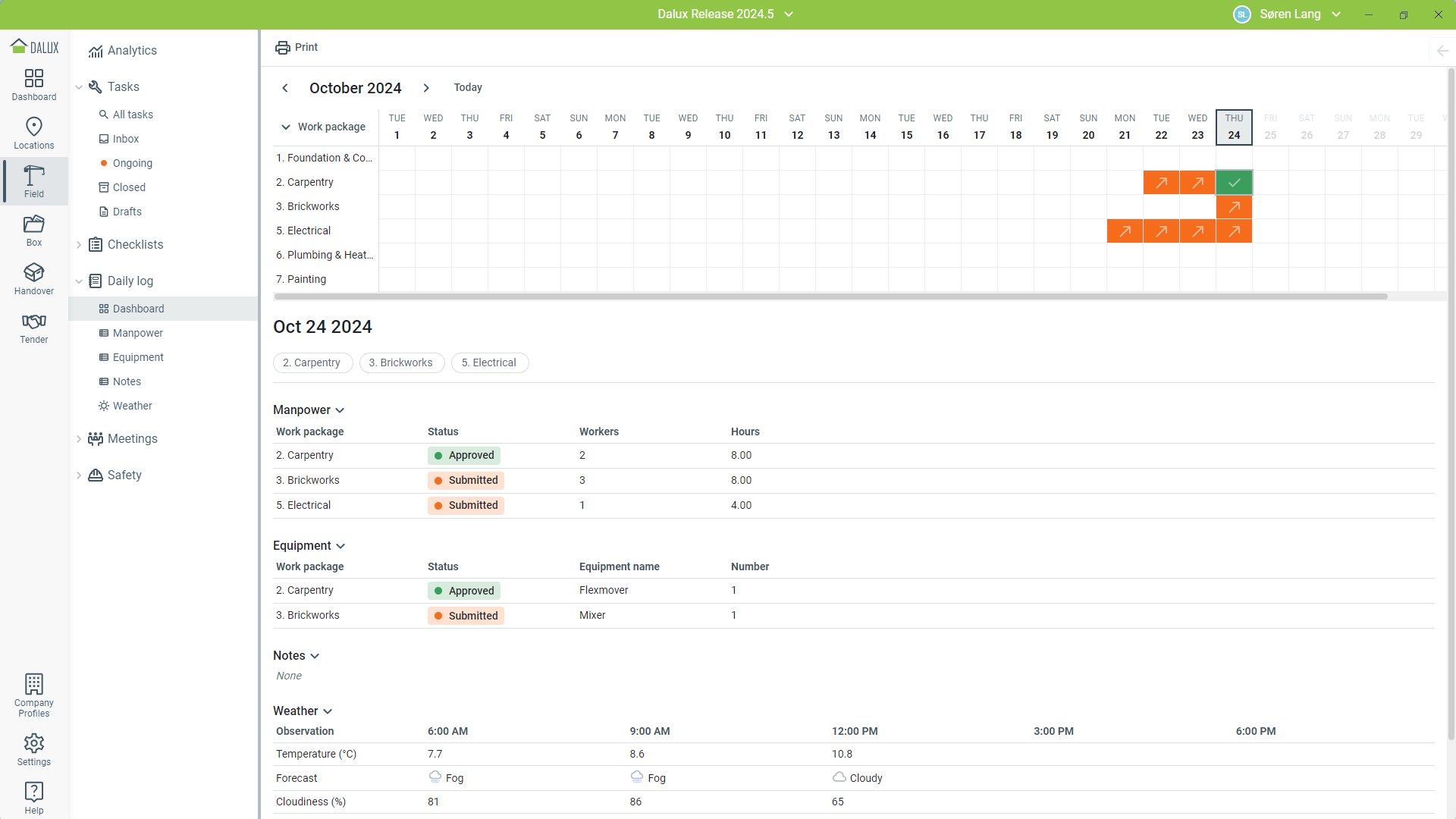Click the calendar horizontal scrollbar
Viewport: 1456px width, 819px height.
pos(830,297)
